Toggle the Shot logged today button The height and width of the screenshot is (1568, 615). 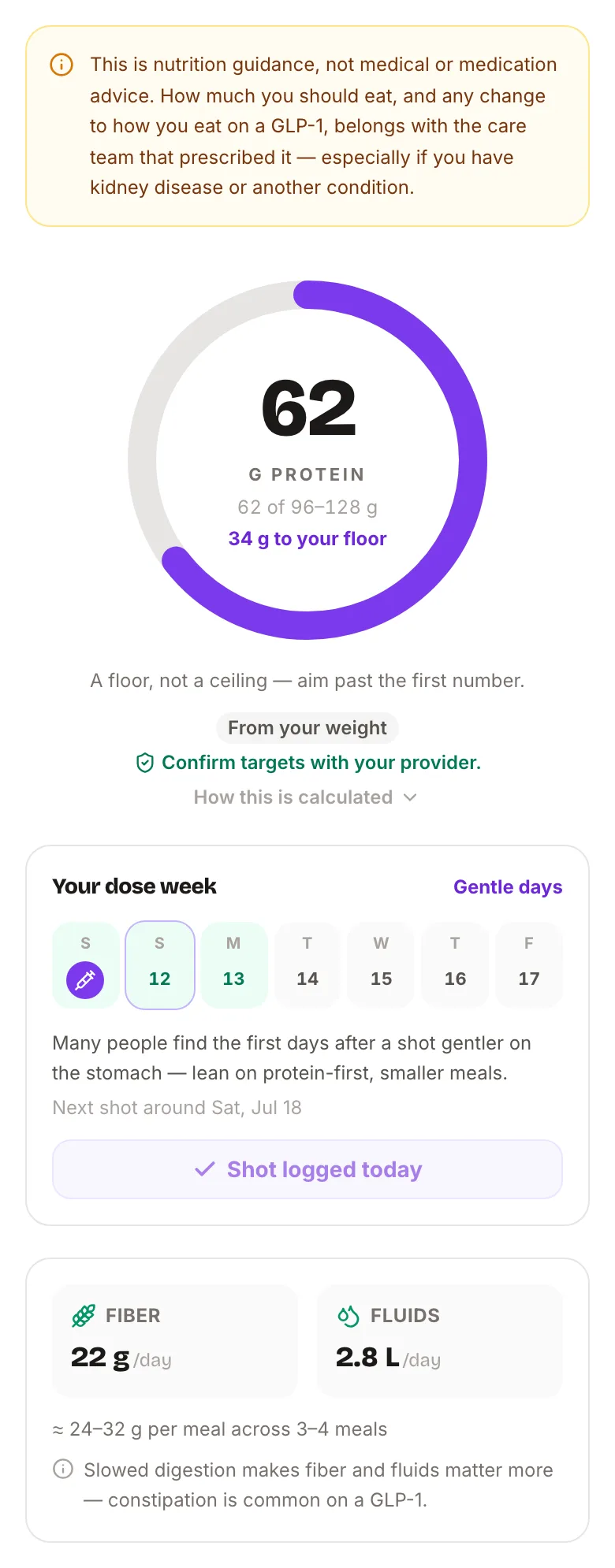point(307,1169)
